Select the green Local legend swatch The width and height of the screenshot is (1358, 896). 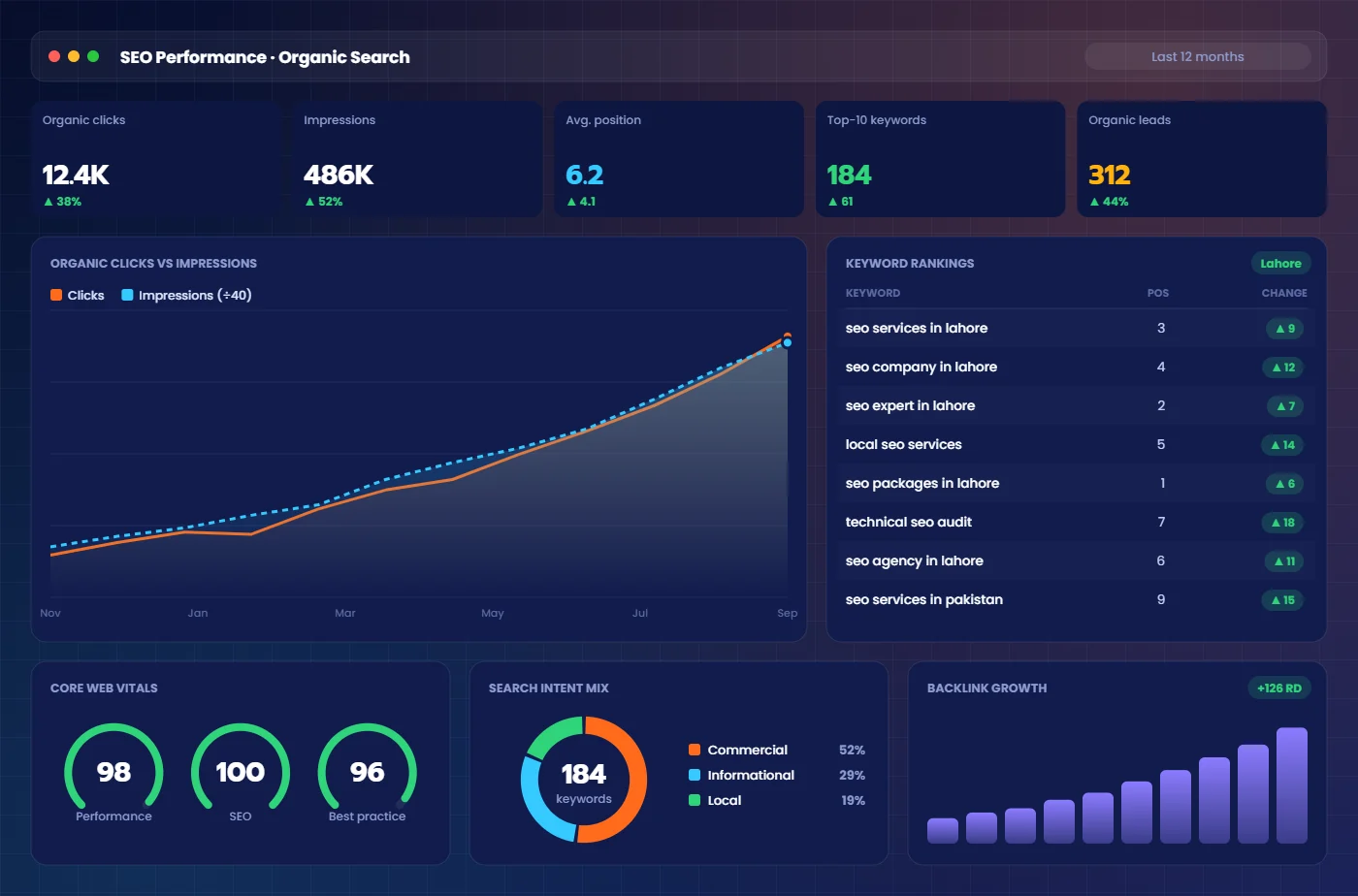695,800
